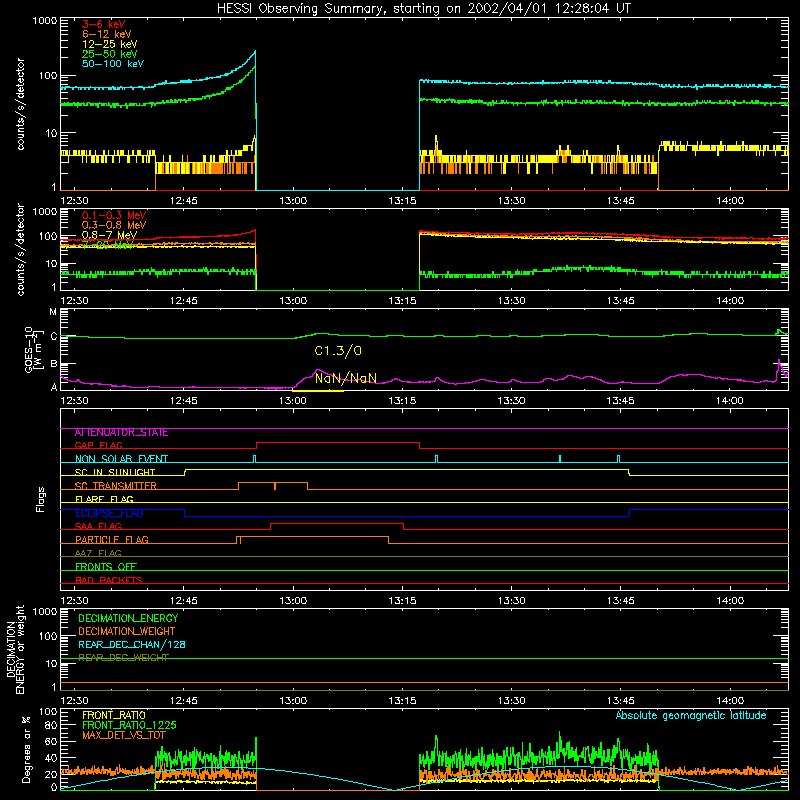
Task: Click the SC_TRANSMITTER flag label
Action: (115, 486)
